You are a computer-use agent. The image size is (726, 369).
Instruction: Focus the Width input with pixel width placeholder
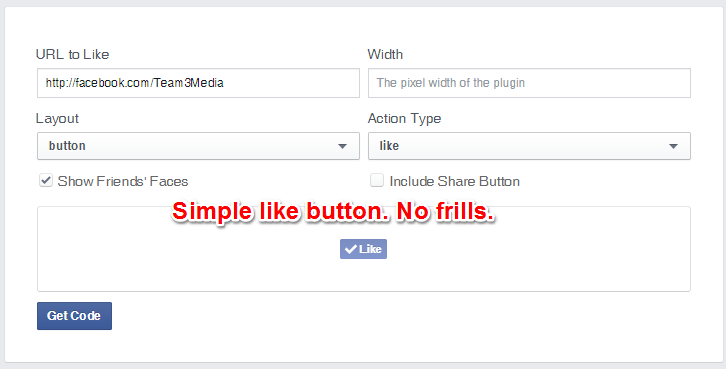[x=529, y=83]
